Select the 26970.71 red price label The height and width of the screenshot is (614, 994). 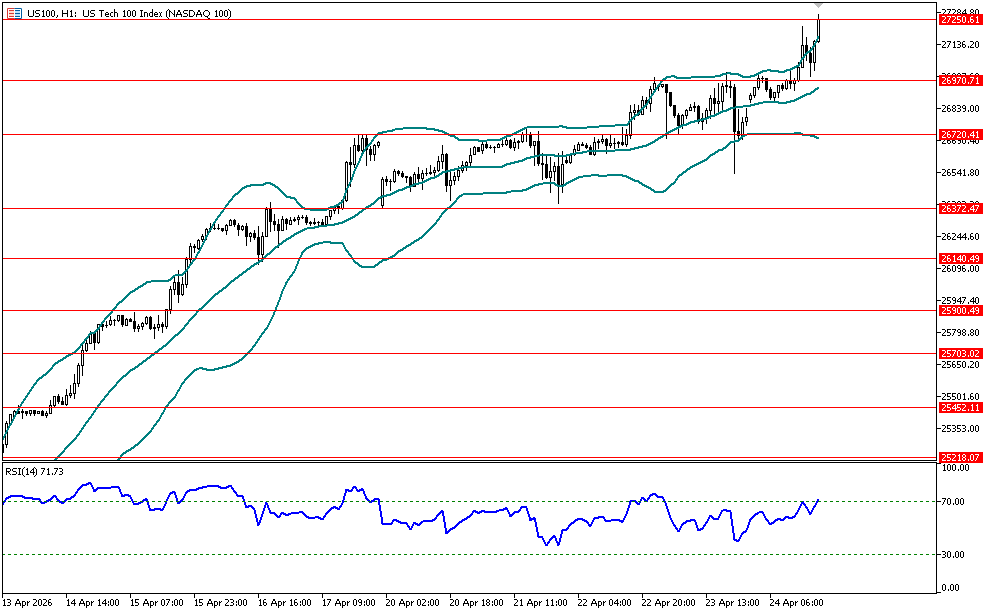click(x=960, y=80)
